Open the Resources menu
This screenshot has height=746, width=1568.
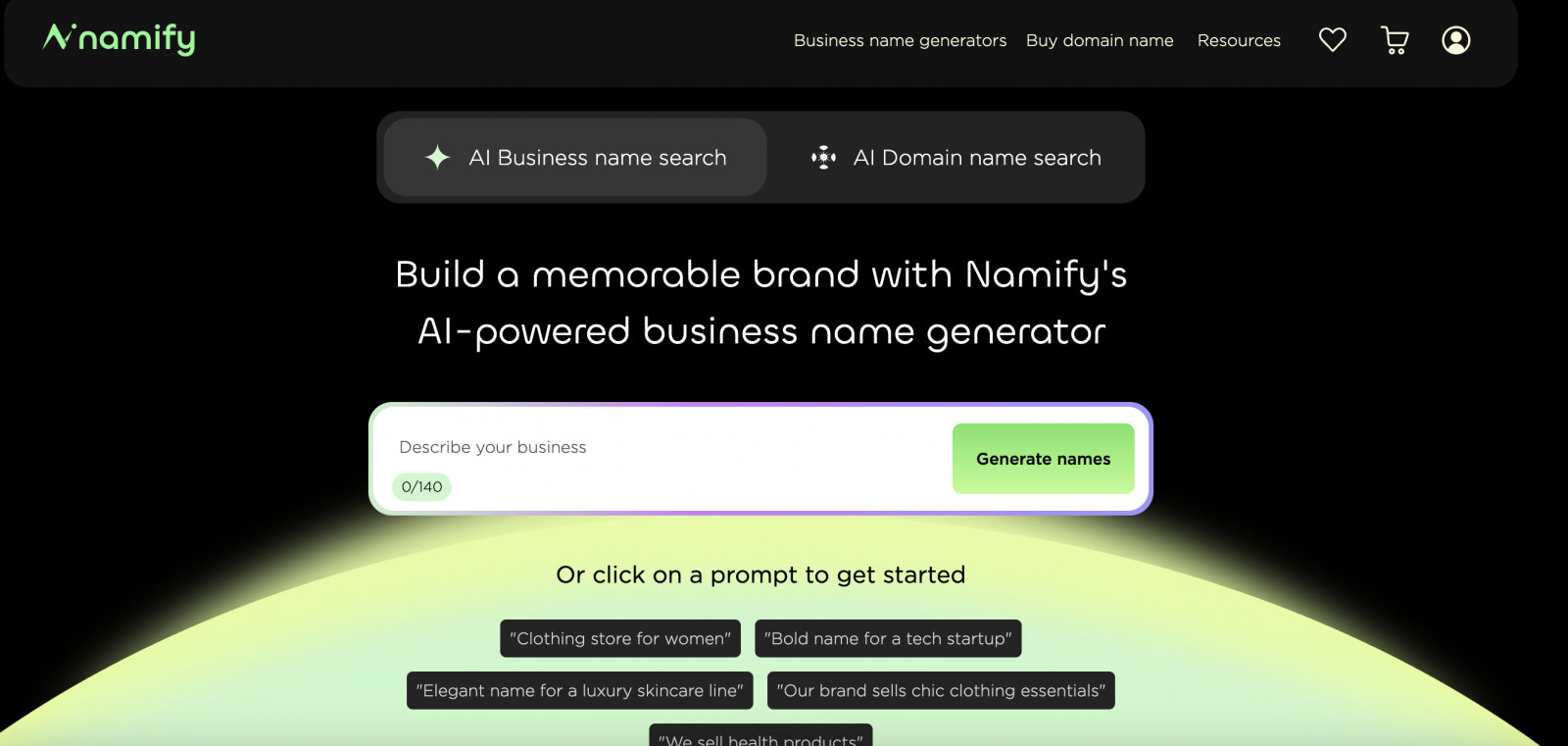coord(1239,40)
